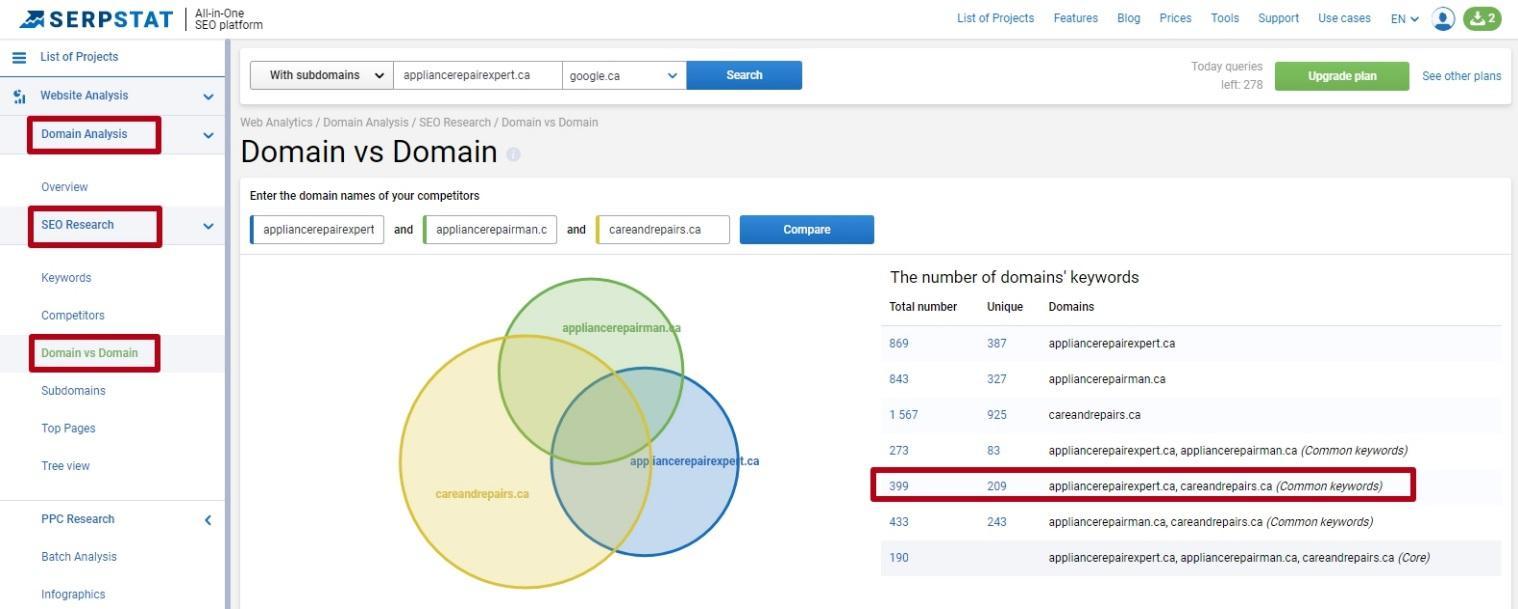The height and width of the screenshot is (609, 1518).
Task: Open Top Pages in sidebar
Action: 68,428
